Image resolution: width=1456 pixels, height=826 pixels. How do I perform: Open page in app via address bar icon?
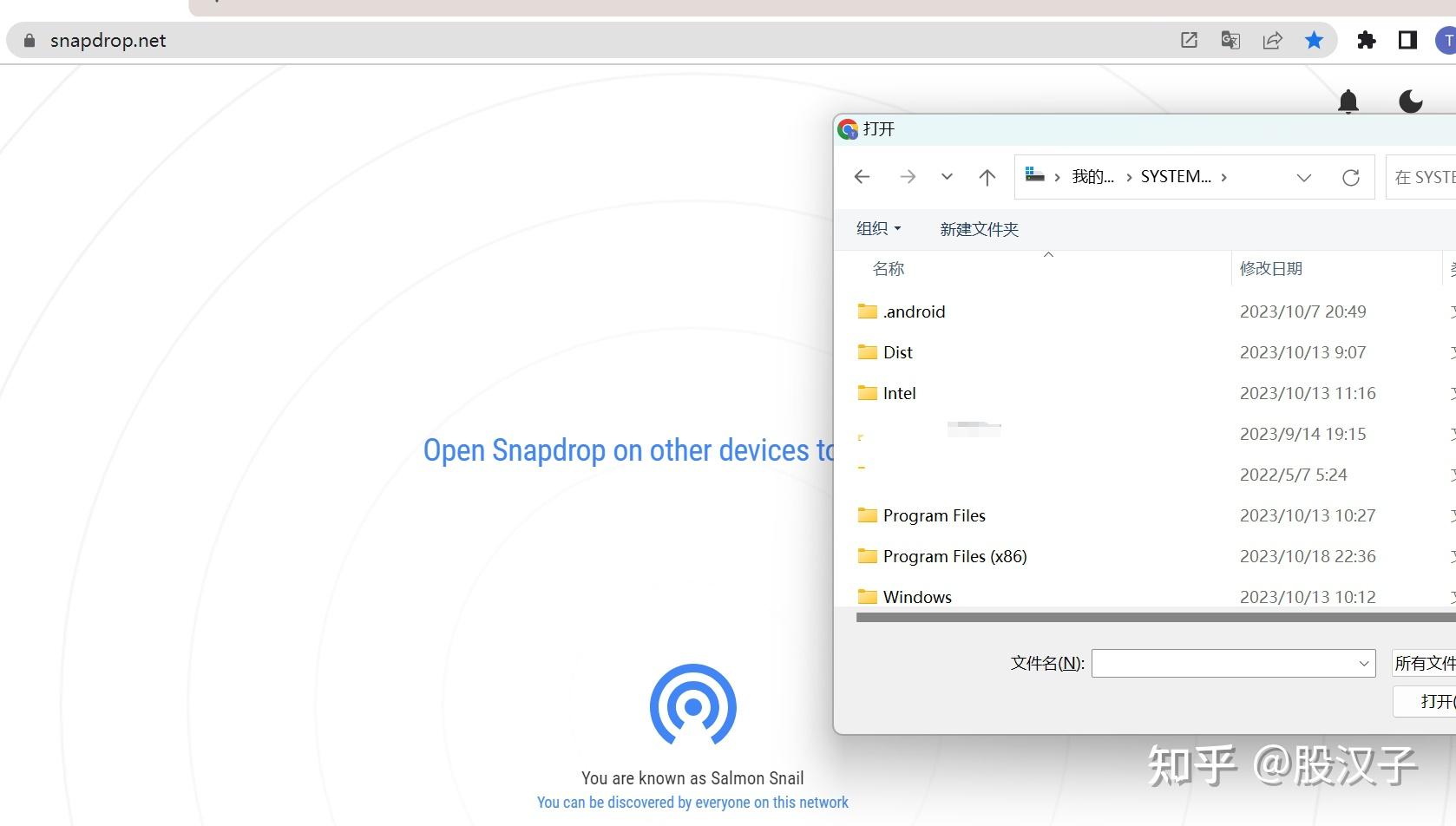1189,40
